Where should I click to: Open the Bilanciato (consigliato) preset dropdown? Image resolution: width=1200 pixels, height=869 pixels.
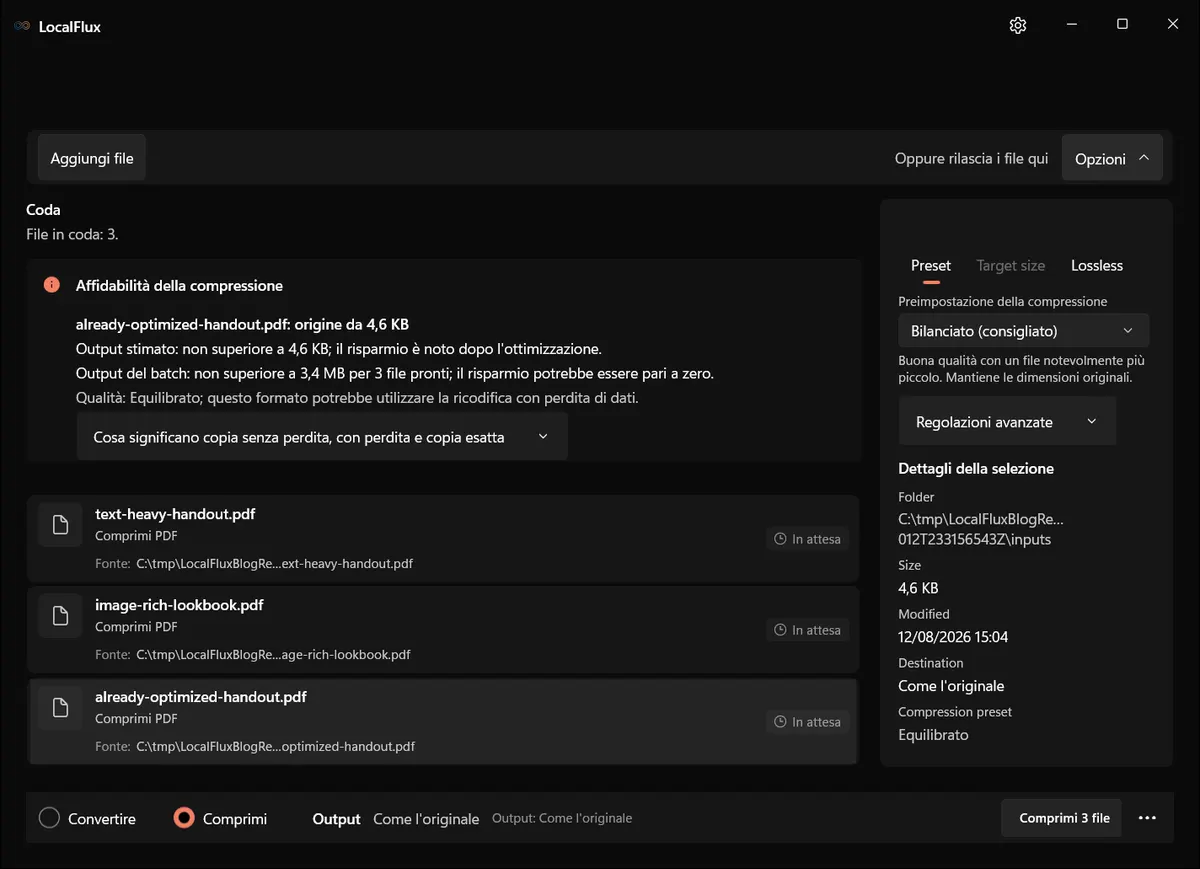point(1024,331)
